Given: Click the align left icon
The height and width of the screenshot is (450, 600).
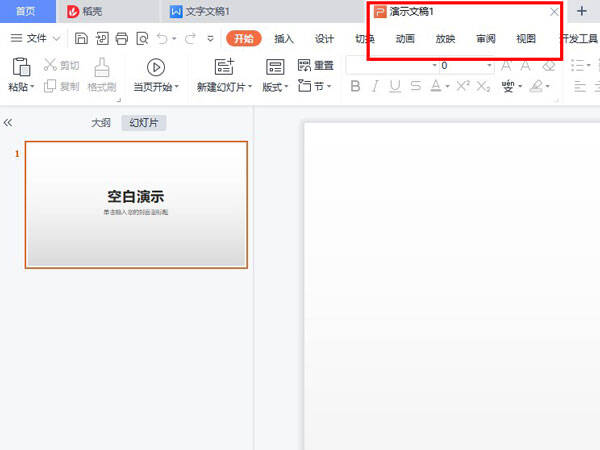Looking at the screenshot, I should (580, 87).
